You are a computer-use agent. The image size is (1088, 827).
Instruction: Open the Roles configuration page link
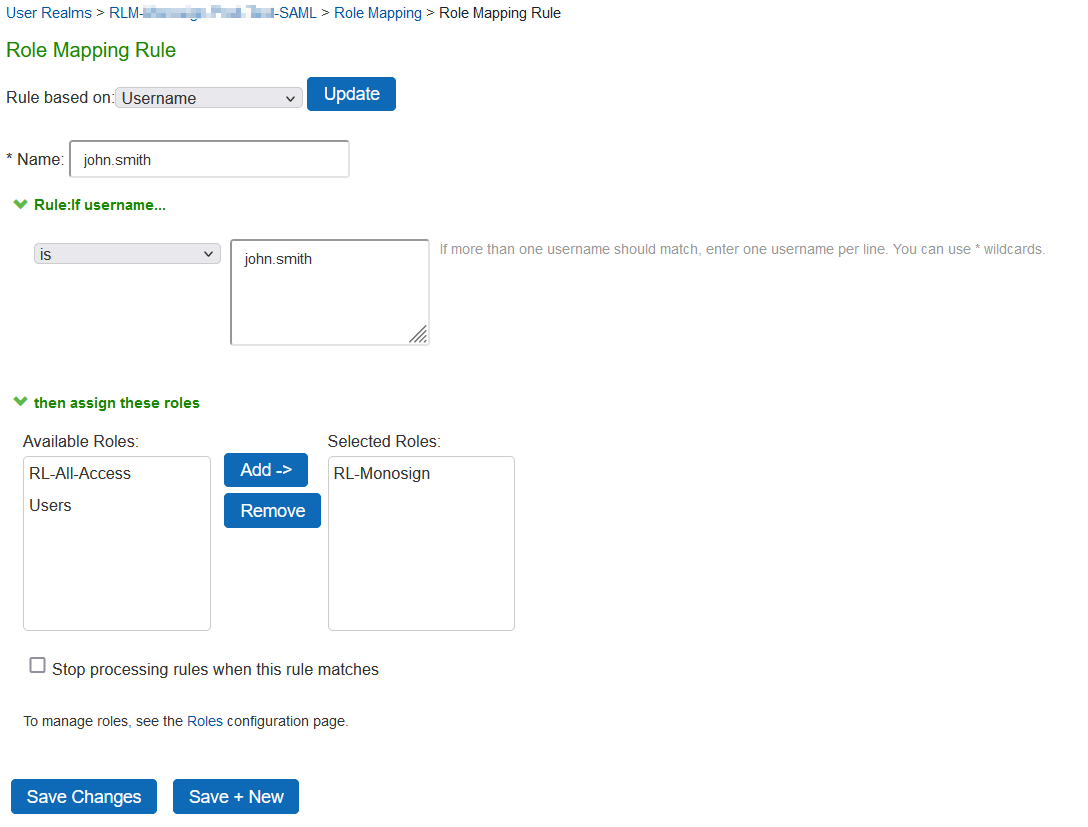(205, 721)
